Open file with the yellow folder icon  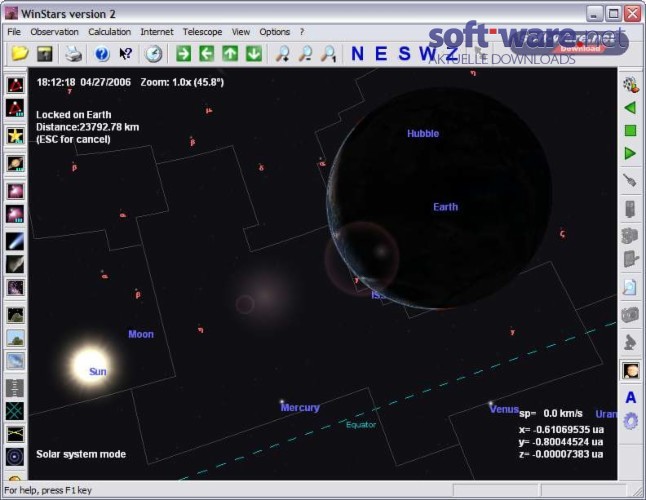19,54
